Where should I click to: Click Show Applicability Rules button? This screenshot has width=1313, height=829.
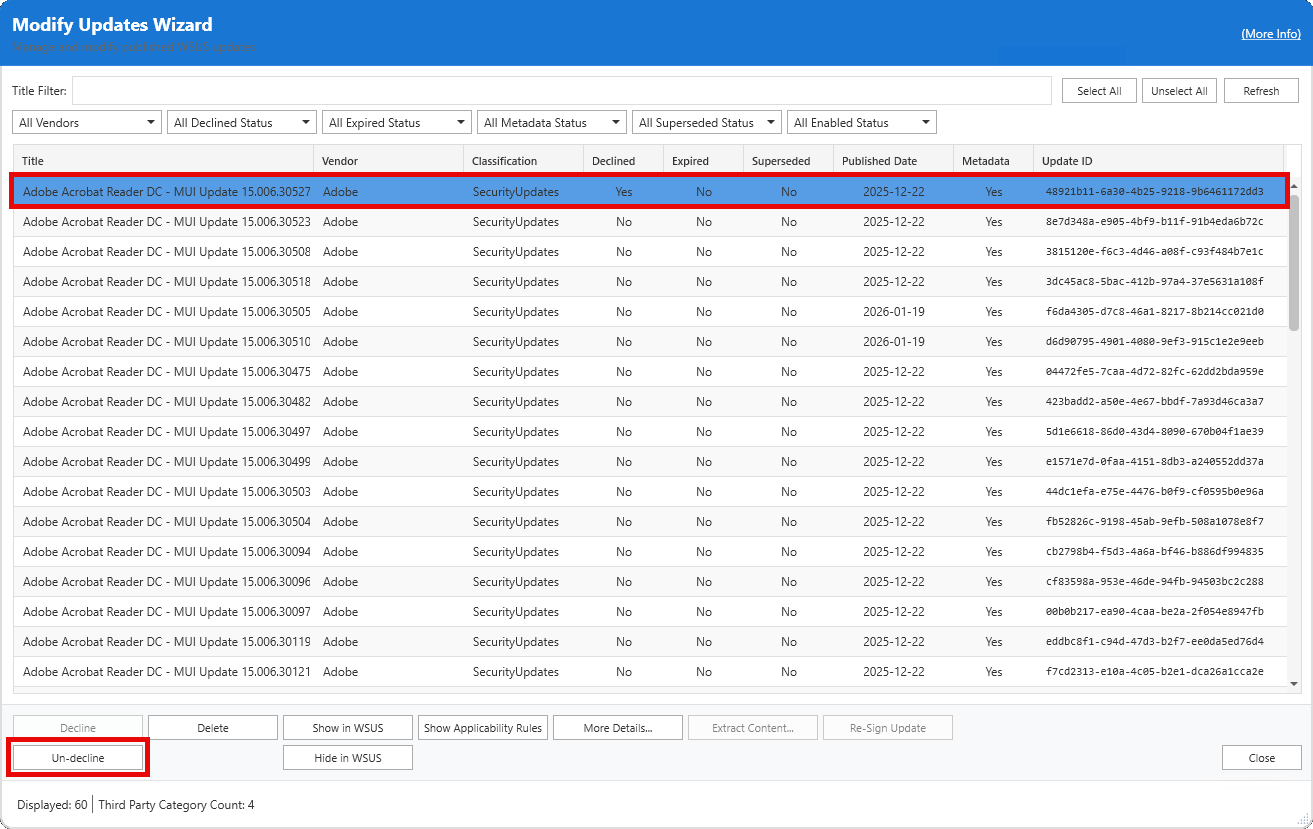(x=483, y=728)
